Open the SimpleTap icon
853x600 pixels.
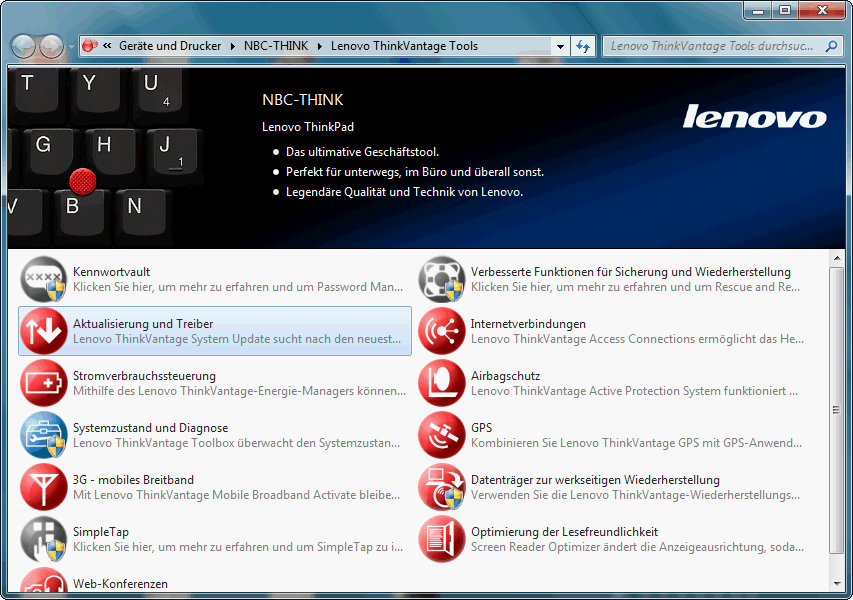click(44, 539)
